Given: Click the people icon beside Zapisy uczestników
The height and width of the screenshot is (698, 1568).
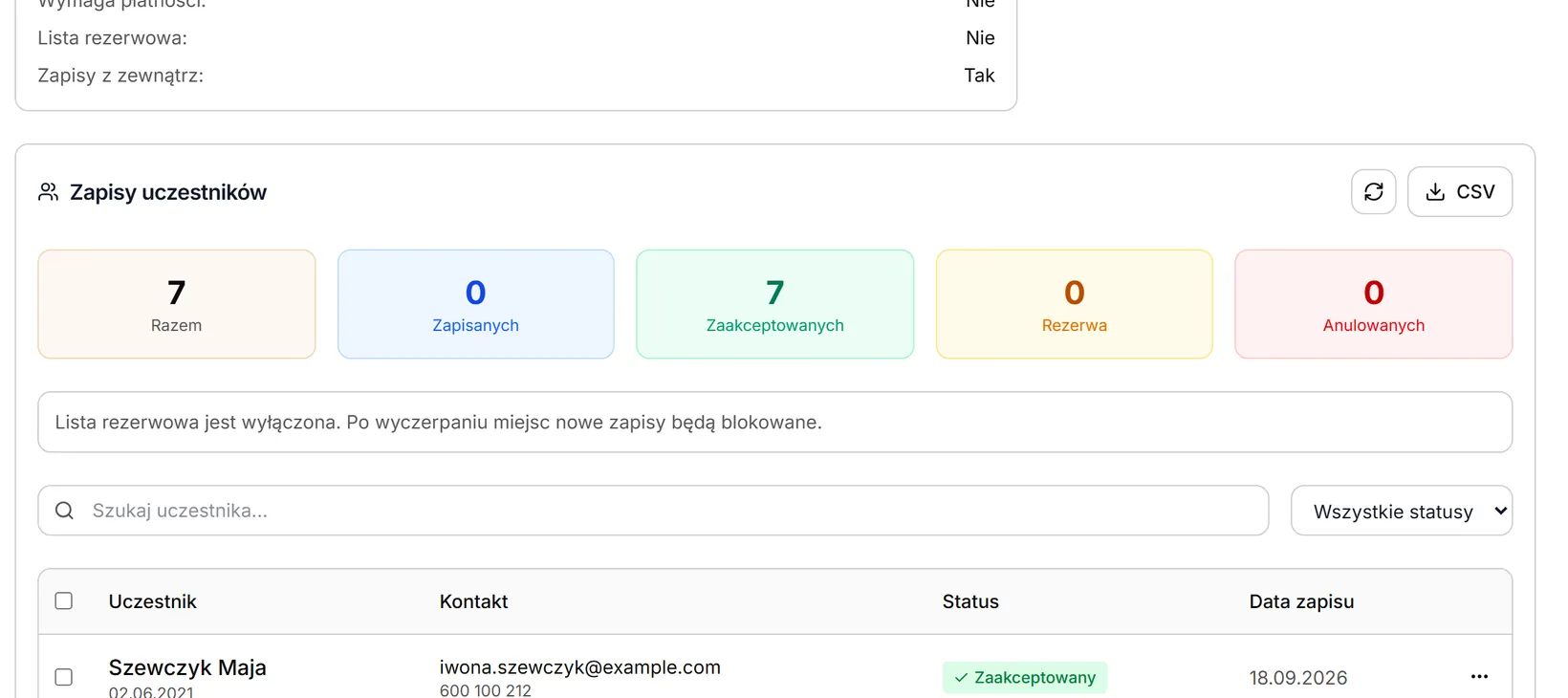Looking at the screenshot, I should coord(48,192).
